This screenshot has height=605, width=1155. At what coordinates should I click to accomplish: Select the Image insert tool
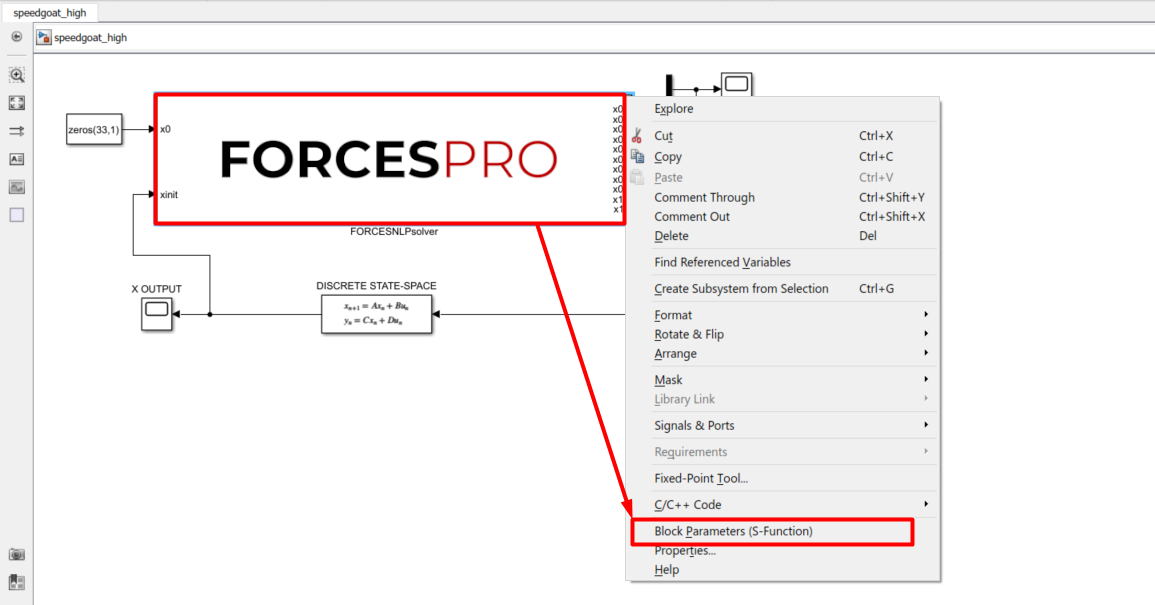tap(16, 187)
